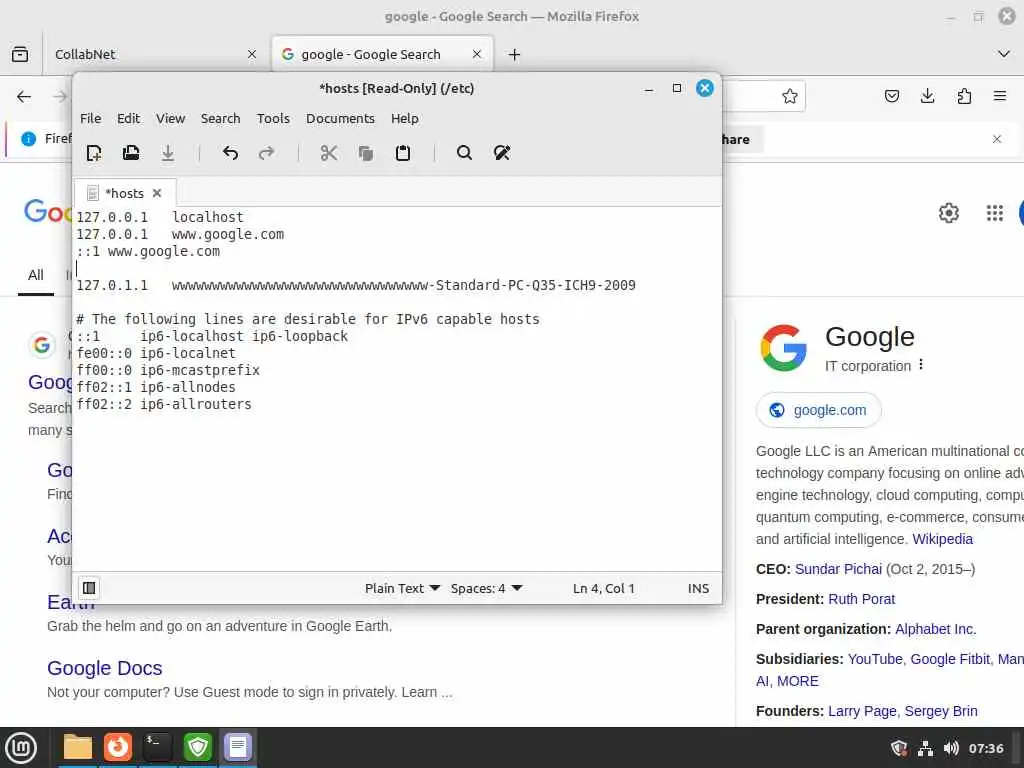
Task: Copy selected text using the toolbar icon
Action: (x=366, y=153)
